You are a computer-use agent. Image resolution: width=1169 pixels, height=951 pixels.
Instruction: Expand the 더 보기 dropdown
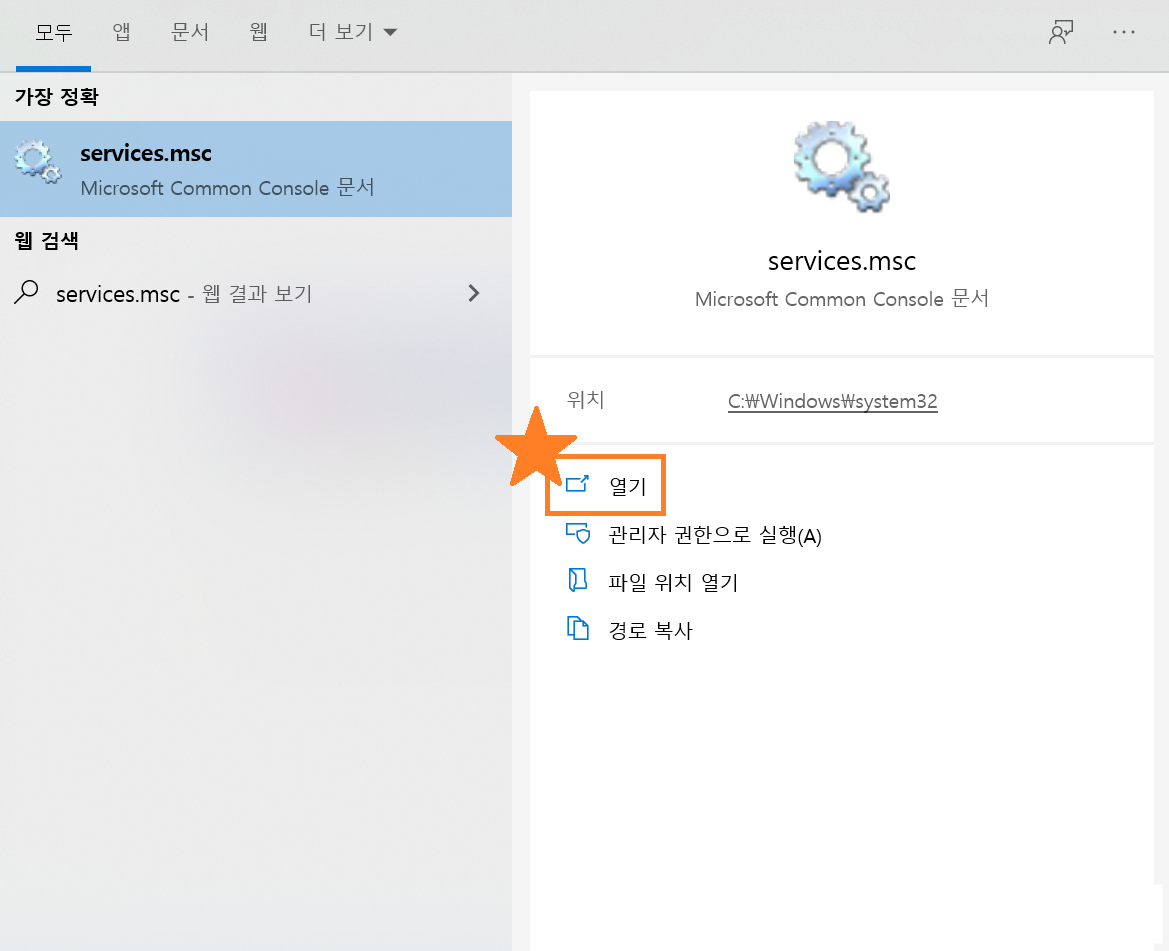click(x=353, y=32)
